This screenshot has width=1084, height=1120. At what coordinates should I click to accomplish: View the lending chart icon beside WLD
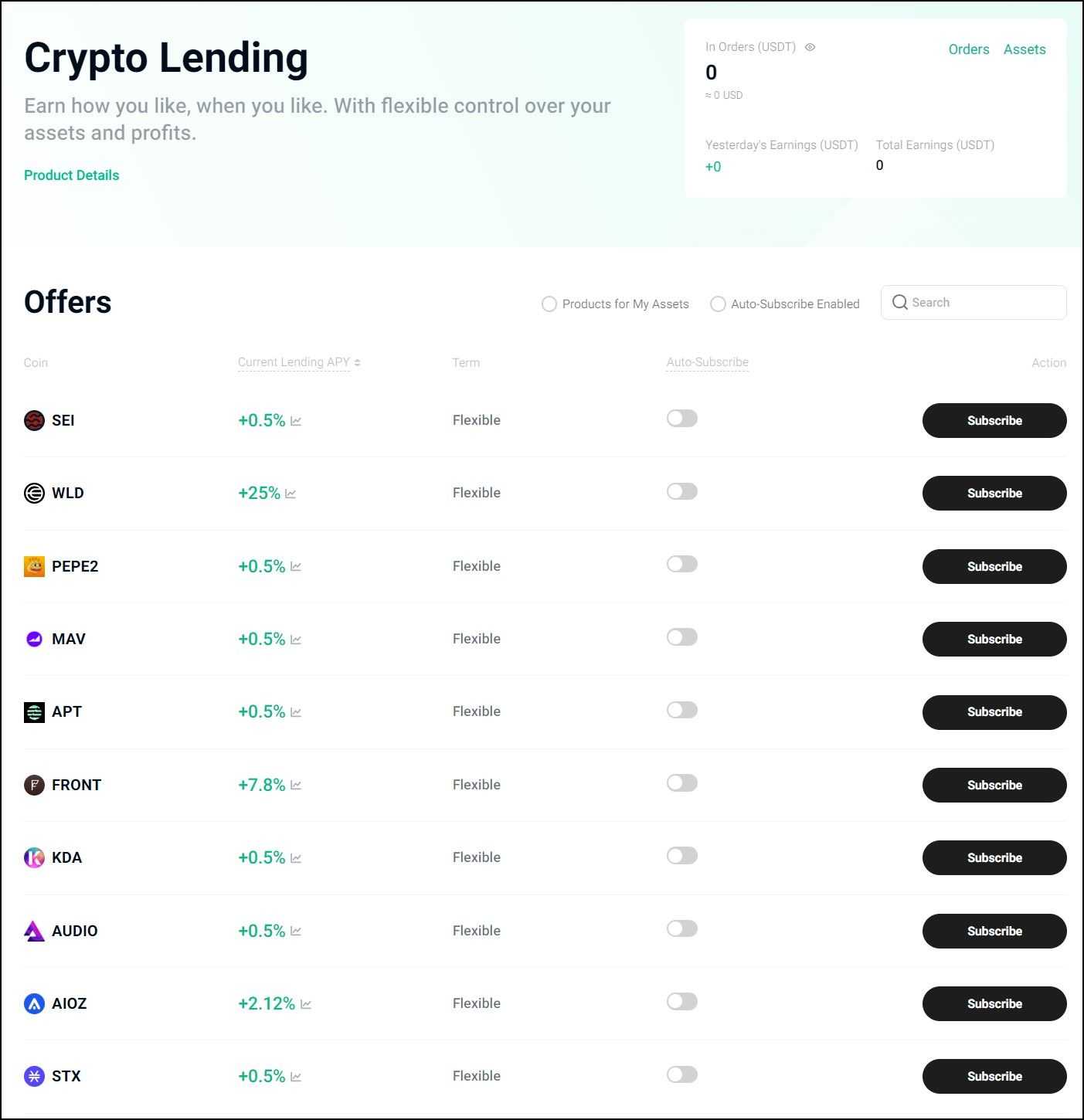point(291,493)
